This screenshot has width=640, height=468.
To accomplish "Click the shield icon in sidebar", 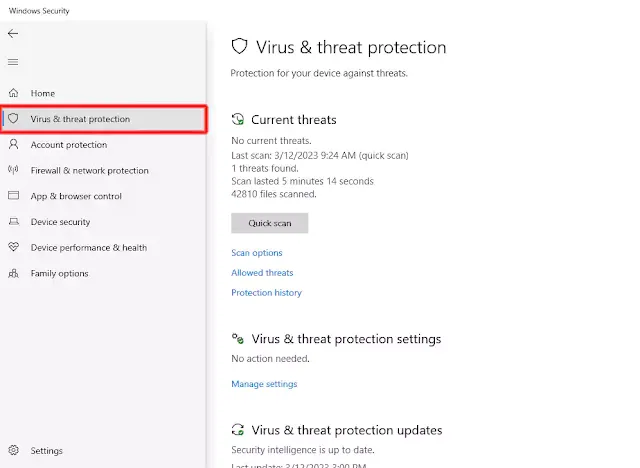I will pos(13,118).
